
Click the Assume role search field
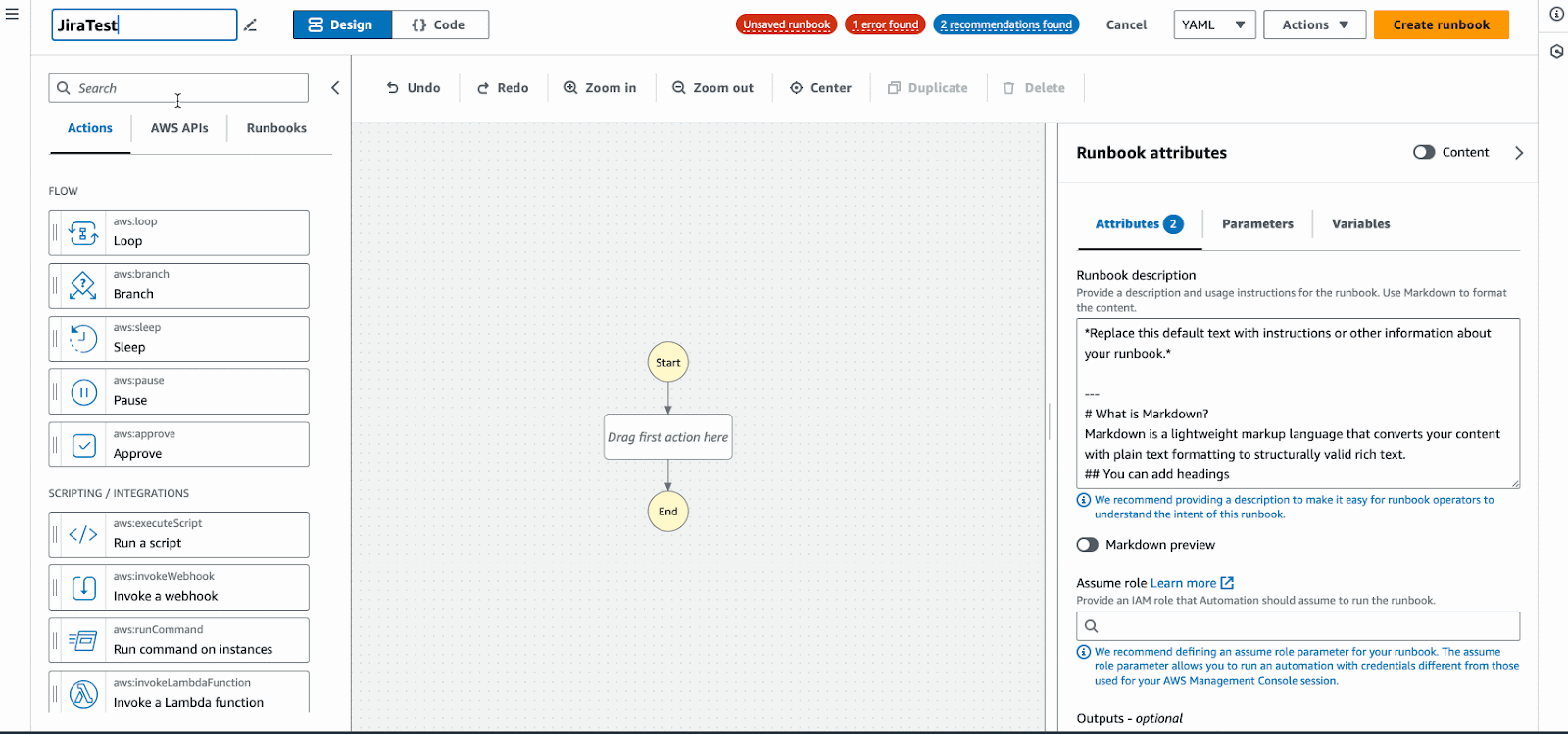click(1298, 626)
